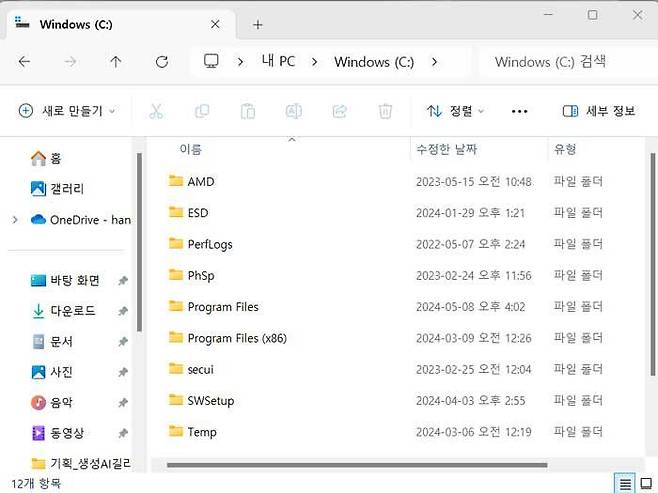Viewport: 658px width, 493px height.
Task: Select the Program Files (x86) folder name
Action: coord(237,338)
